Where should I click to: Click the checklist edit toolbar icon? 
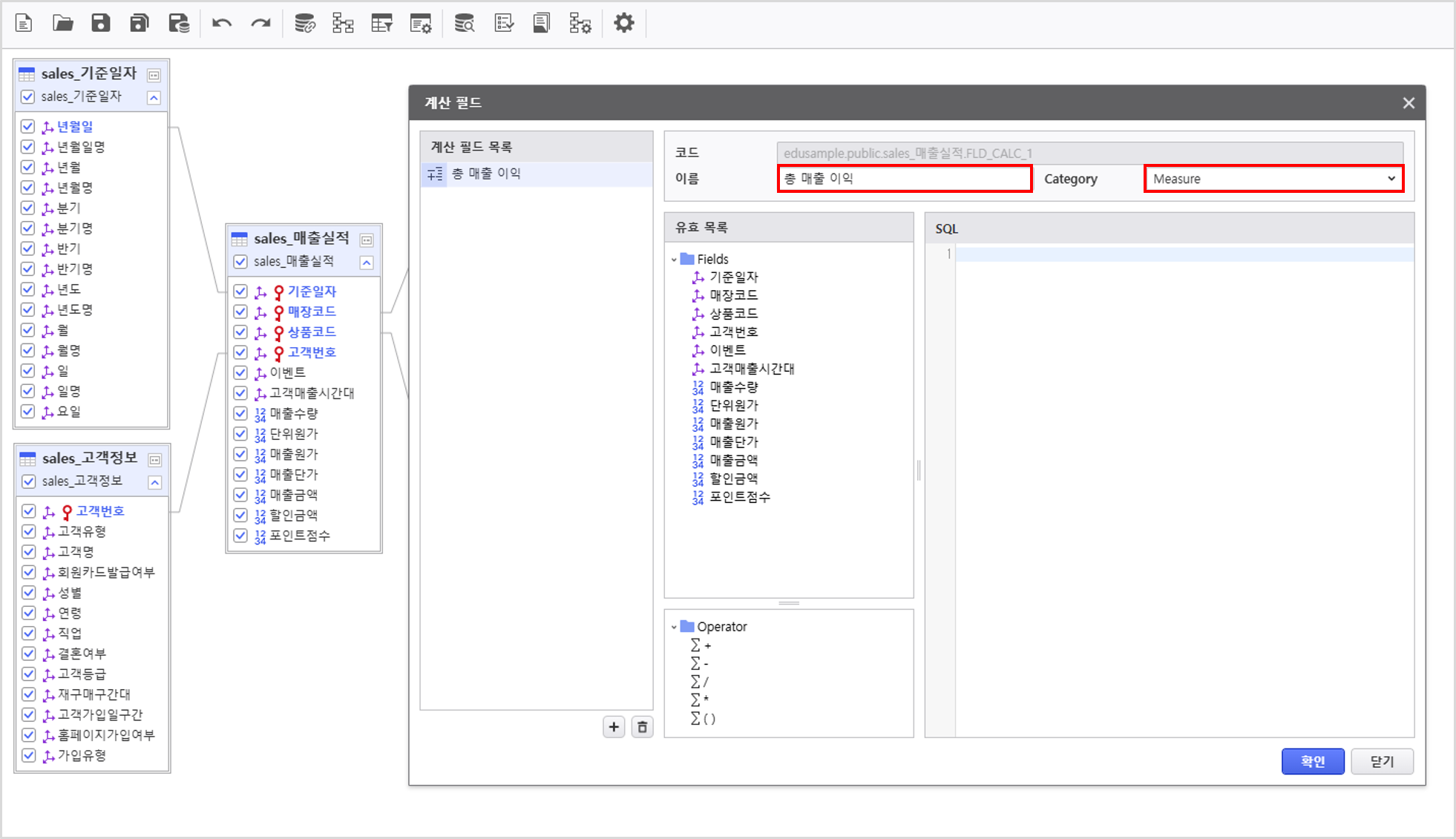point(504,23)
